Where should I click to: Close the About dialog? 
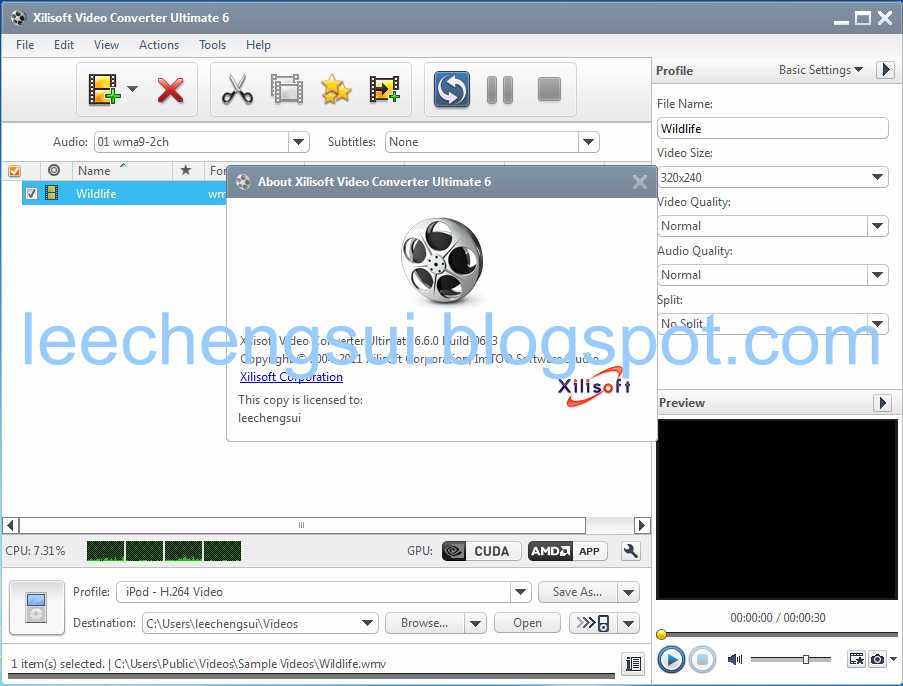(639, 182)
